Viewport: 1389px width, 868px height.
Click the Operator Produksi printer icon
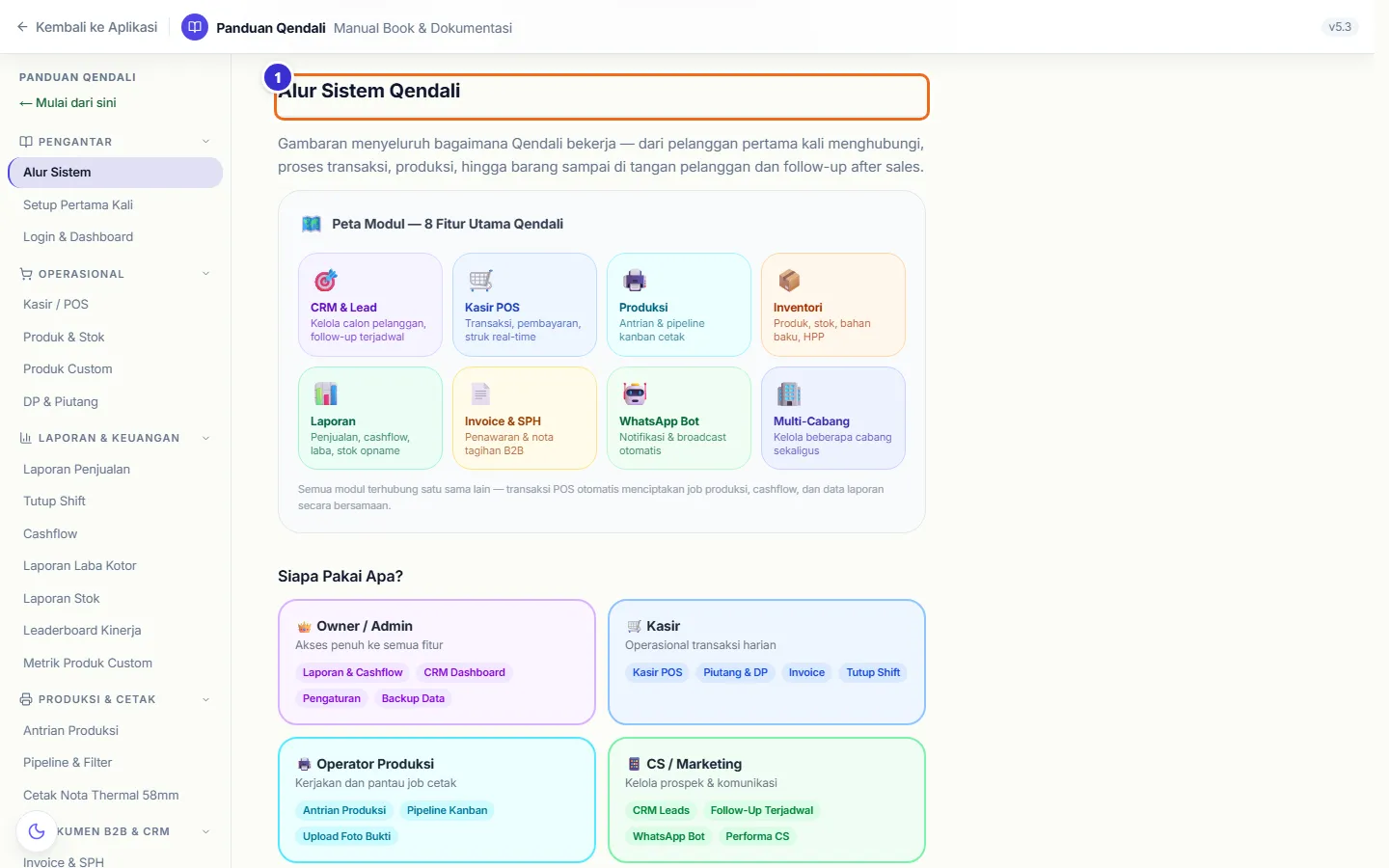click(x=304, y=765)
